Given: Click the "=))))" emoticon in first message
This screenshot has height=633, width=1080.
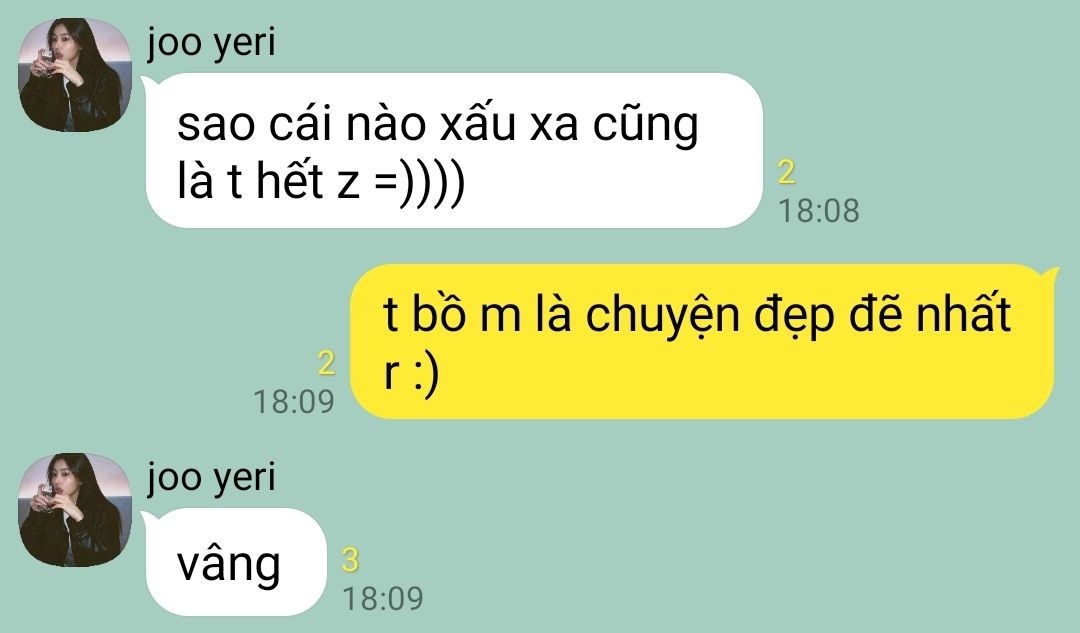Looking at the screenshot, I should 420,184.
